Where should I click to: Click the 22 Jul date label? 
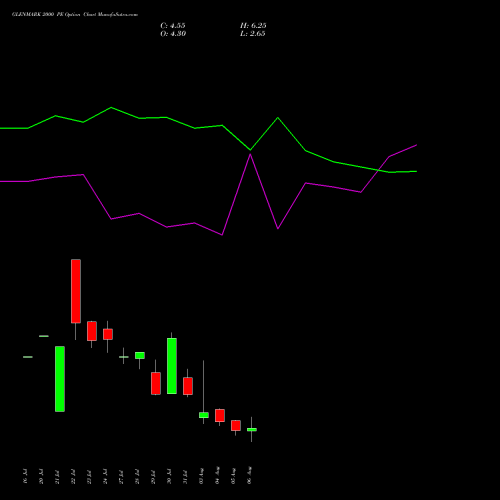click(x=73, y=476)
